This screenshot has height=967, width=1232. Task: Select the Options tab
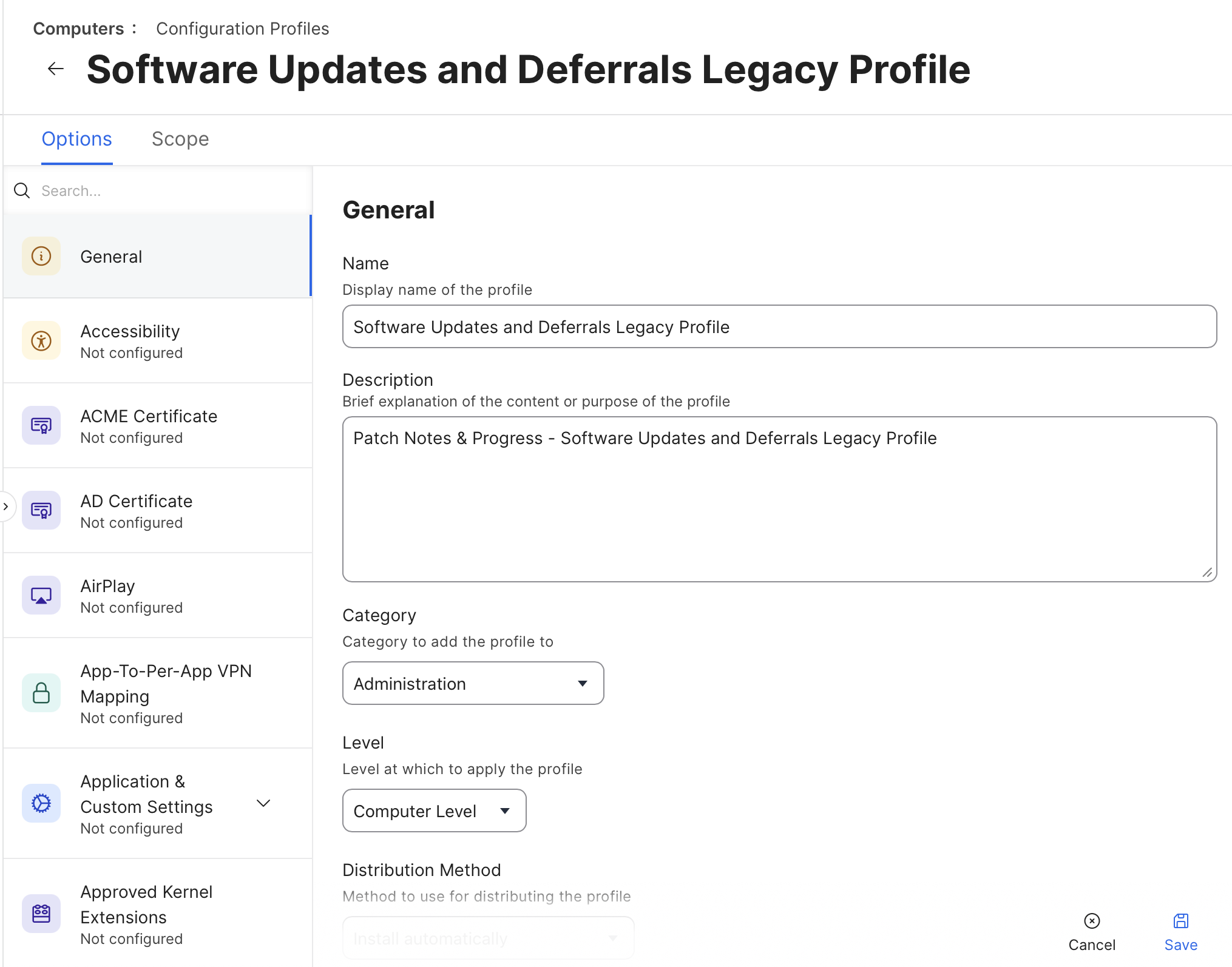click(77, 140)
